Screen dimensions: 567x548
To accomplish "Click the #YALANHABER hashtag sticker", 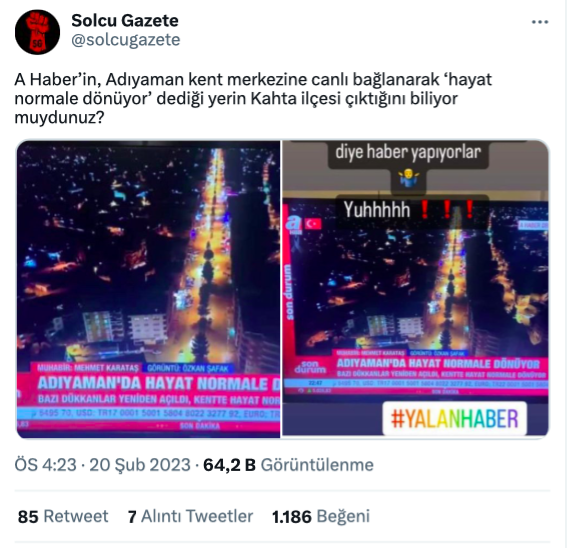I will (455, 419).
